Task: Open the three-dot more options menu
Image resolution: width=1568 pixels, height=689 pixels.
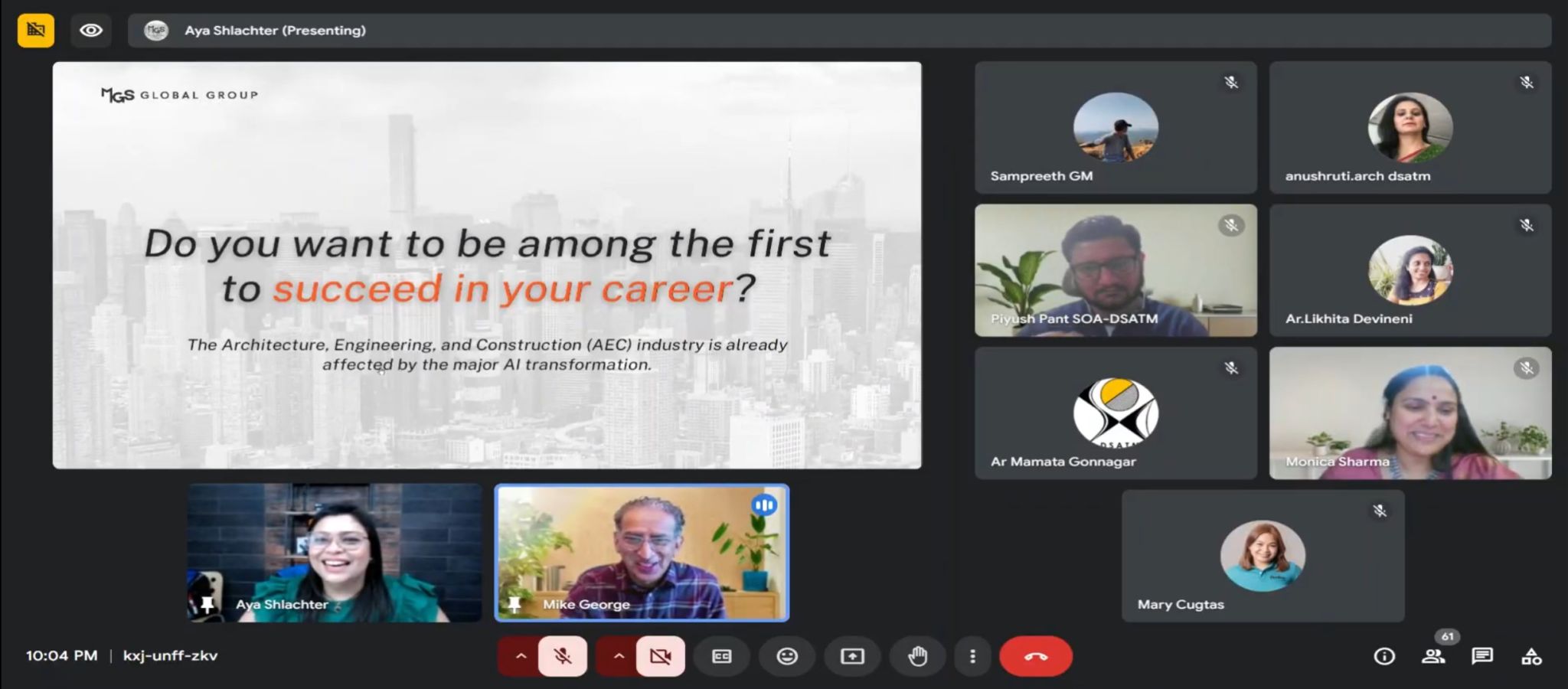Action: (972, 656)
